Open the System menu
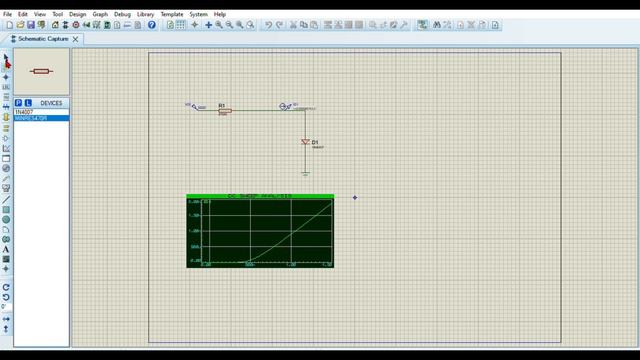Screen dimensions: 640x360 click(198, 14)
